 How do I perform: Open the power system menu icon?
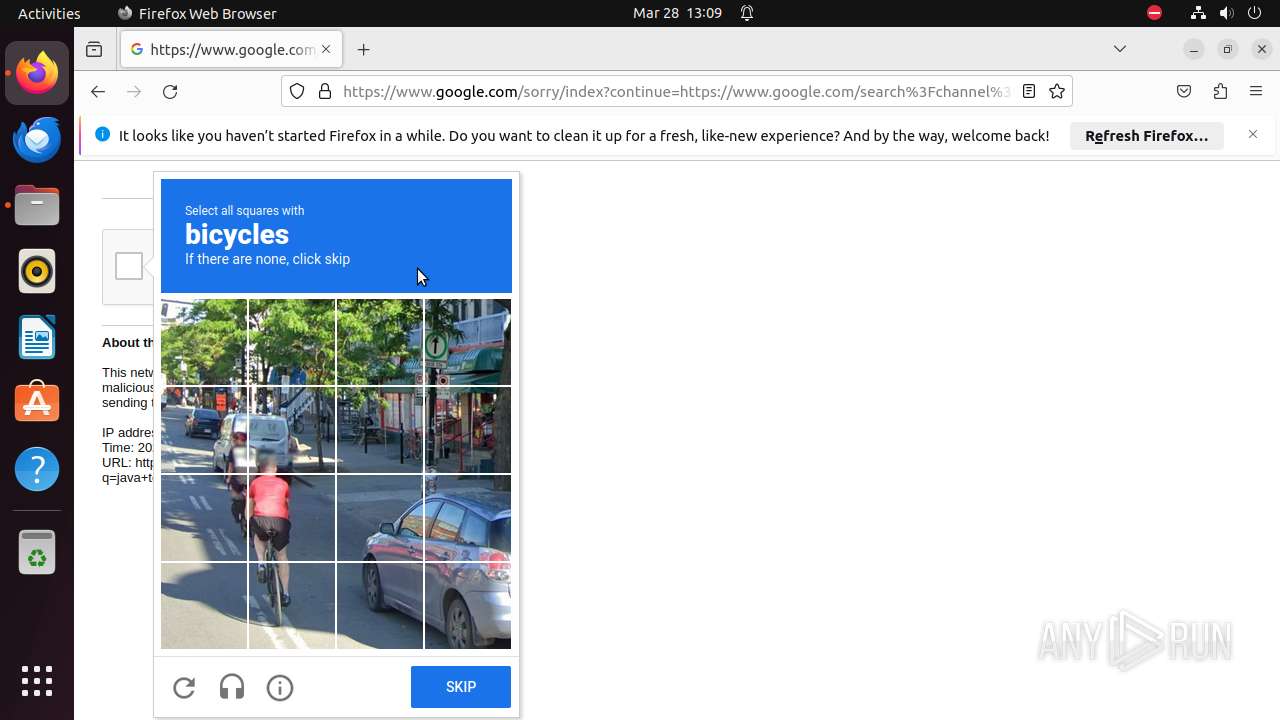point(1255,13)
